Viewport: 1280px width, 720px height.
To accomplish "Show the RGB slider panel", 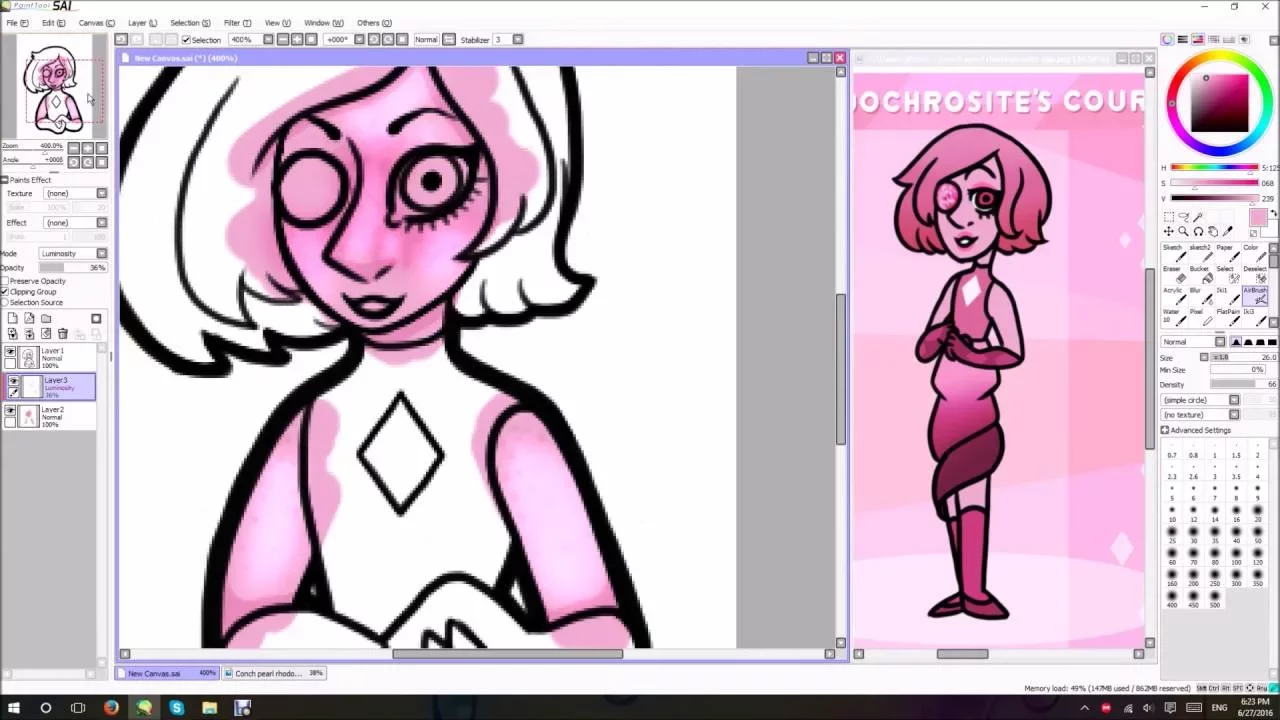I will tap(1183, 39).
